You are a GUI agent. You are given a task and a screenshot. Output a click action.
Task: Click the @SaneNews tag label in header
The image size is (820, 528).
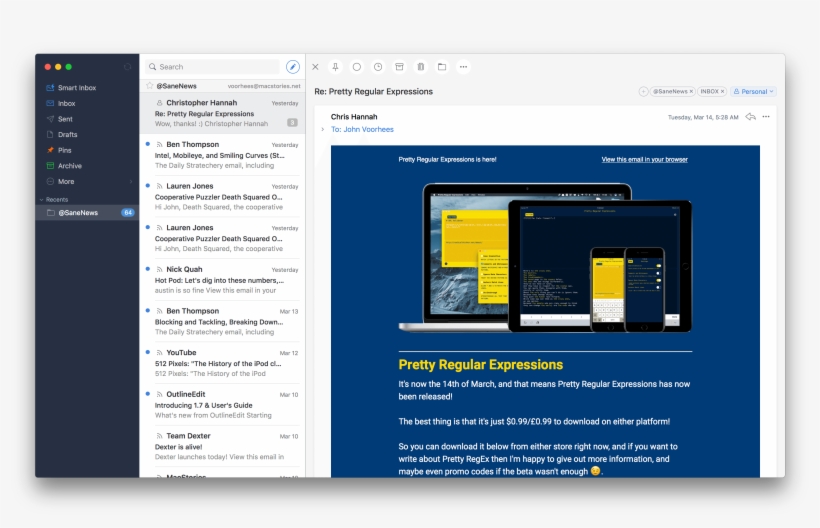tap(670, 91)
